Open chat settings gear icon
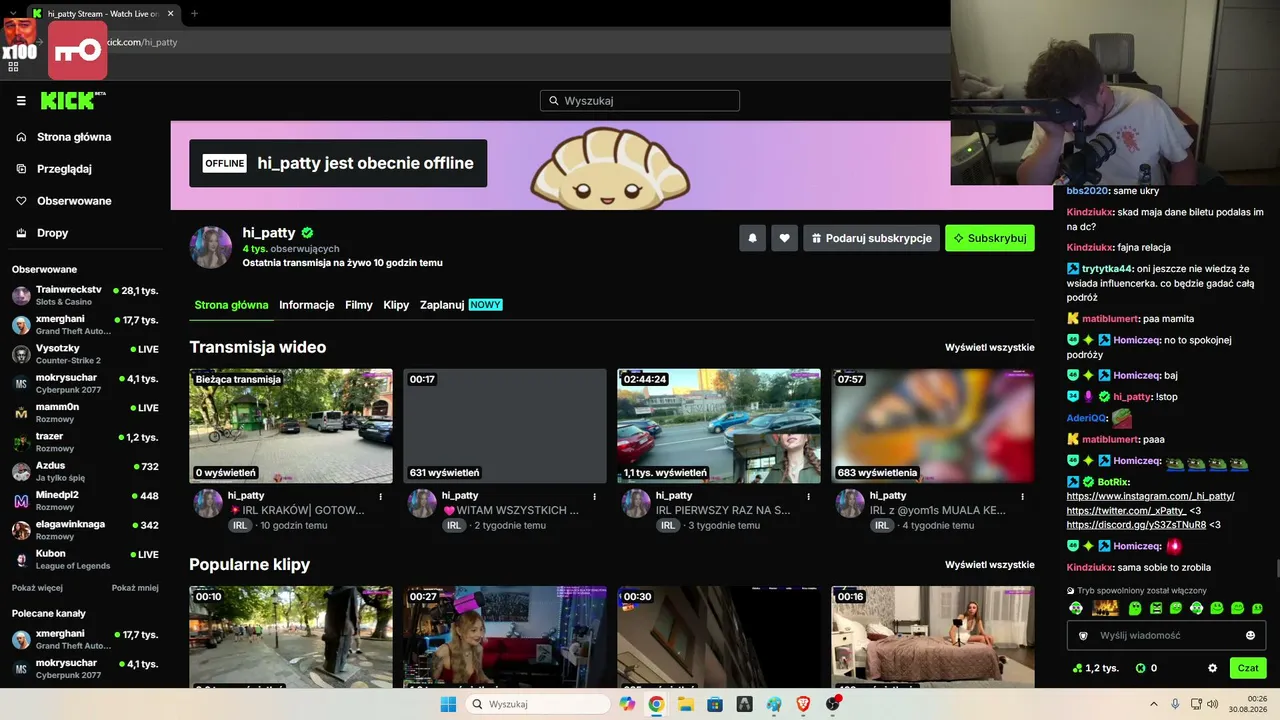This screenshot has width=1280, height=720. click(1213, 668)
